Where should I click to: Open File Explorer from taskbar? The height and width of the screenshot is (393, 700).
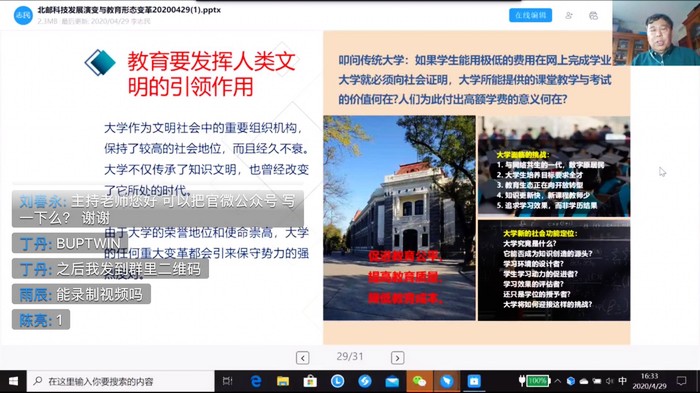pos(283,381)
